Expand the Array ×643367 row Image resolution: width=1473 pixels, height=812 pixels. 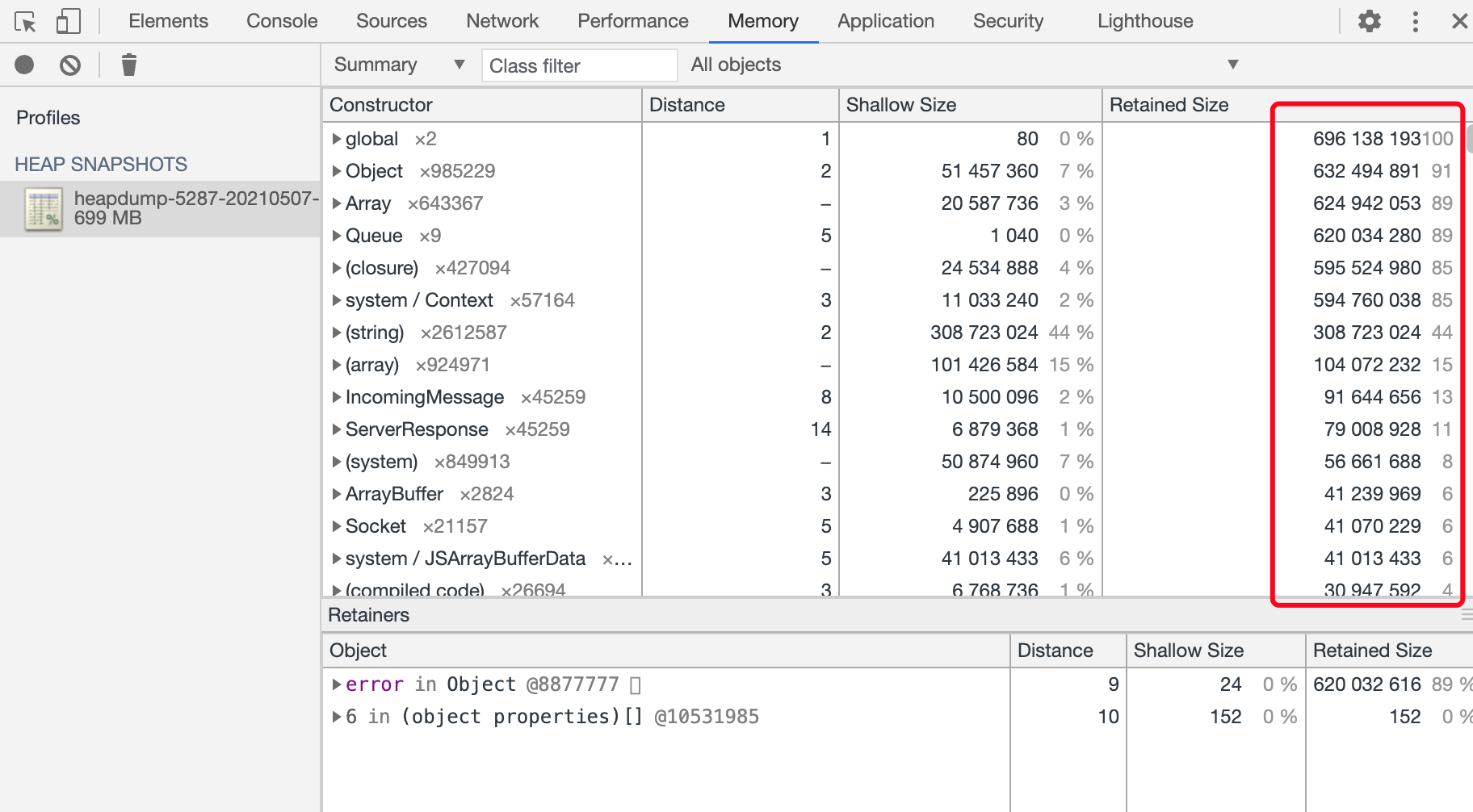click(x=337, y=203)
